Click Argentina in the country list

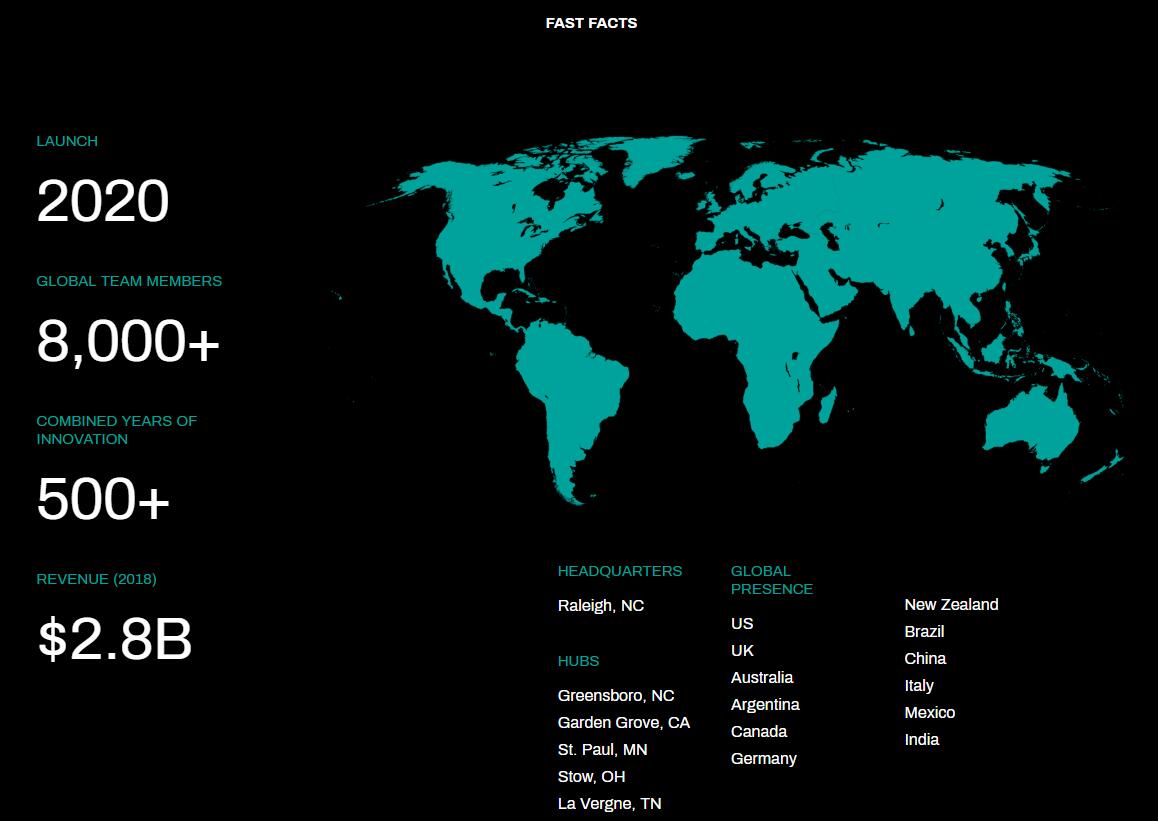pos(765,705)
